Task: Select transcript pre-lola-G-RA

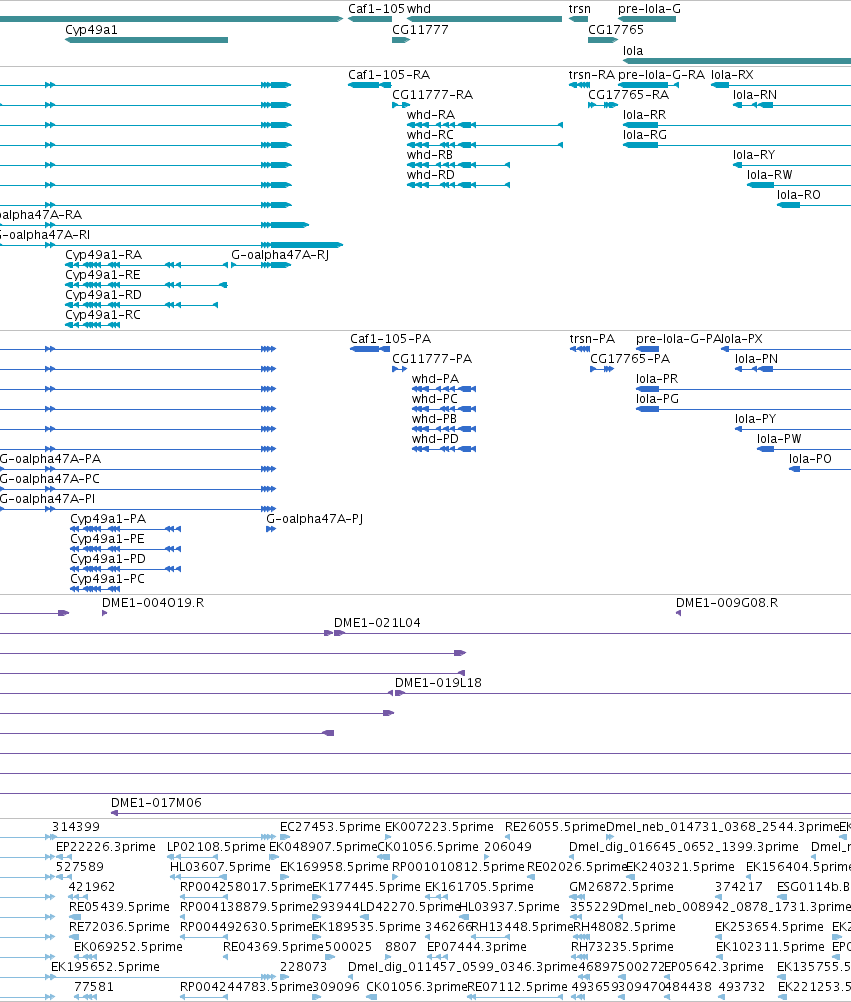Action: pos(648,85)
